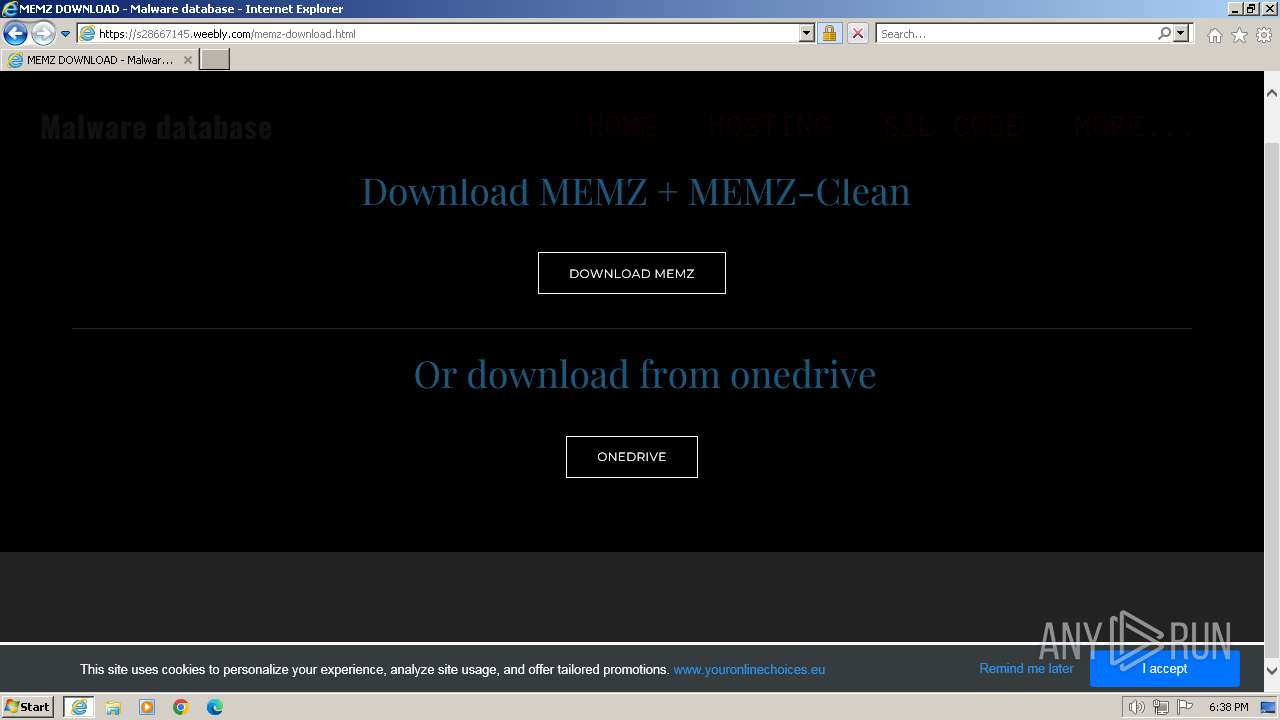
Task: Close the MEMZ DOWNLOAD tab
Action: pyautogui.click(x=187, y=60)
